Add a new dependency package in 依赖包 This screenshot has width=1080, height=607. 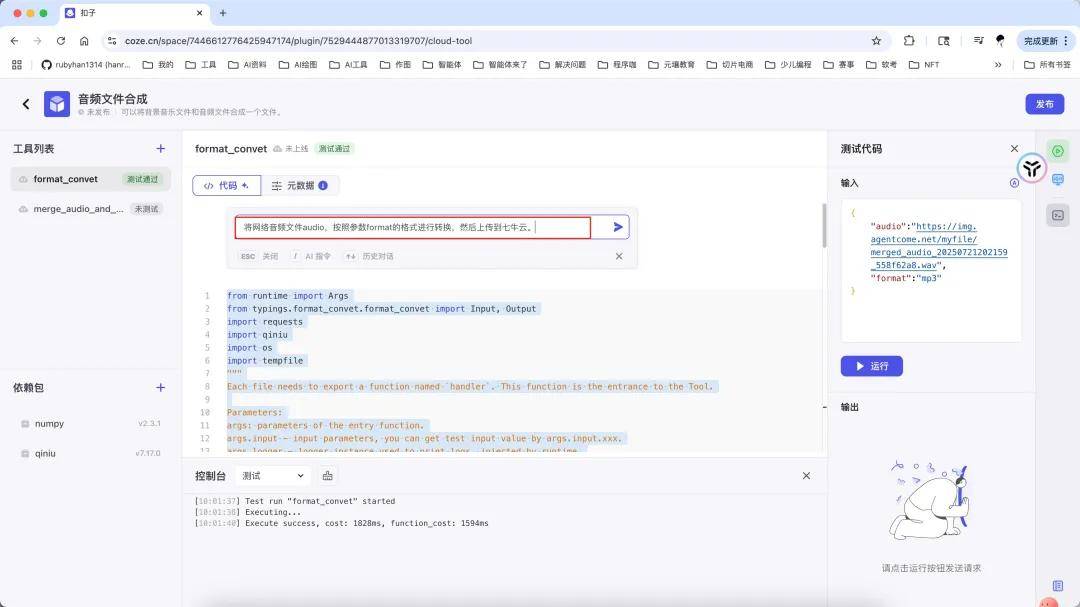tap(160, 387)
